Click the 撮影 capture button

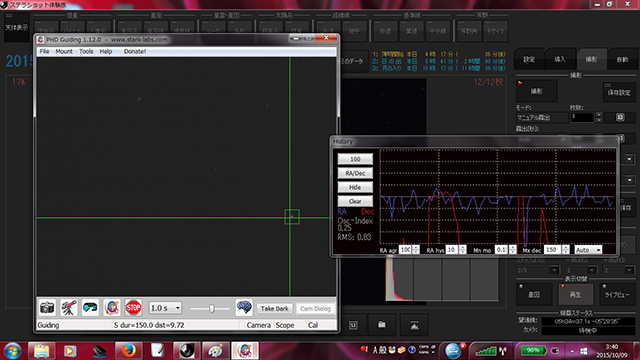pyautogui.click(x=537, y=91)
